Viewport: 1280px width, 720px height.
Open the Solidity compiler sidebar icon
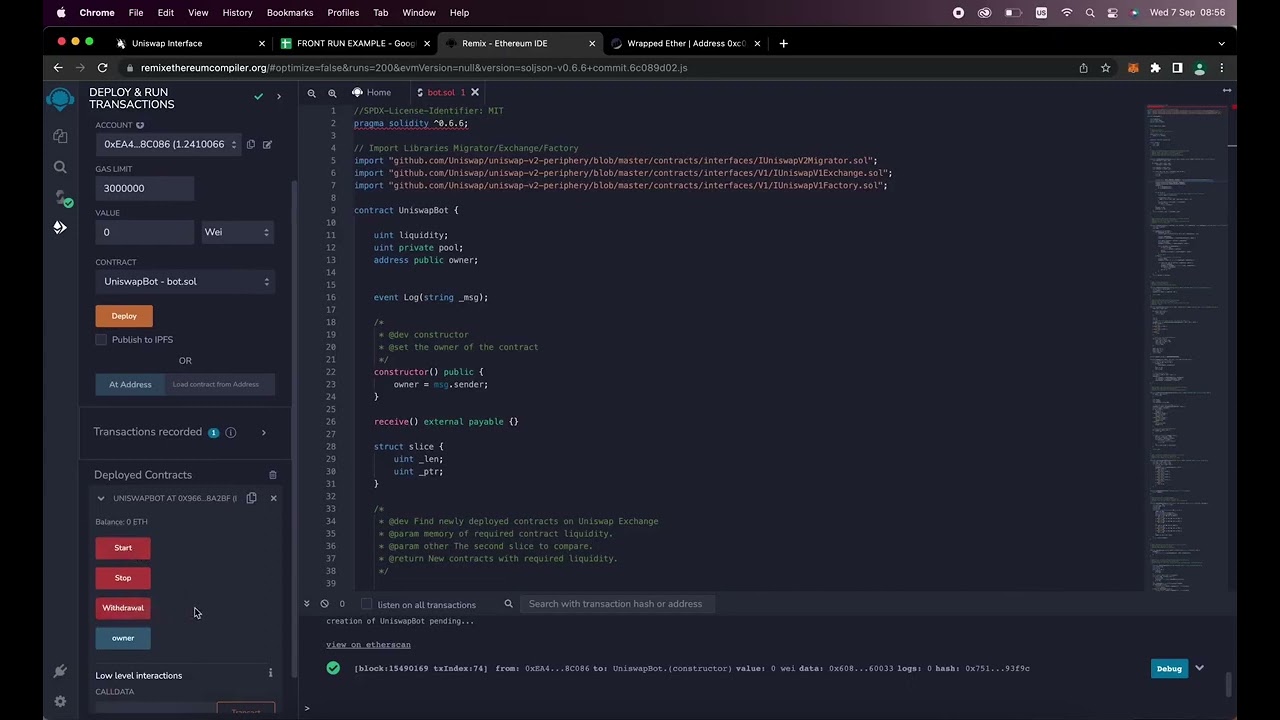pyautogui.click(x=60, y=197)
